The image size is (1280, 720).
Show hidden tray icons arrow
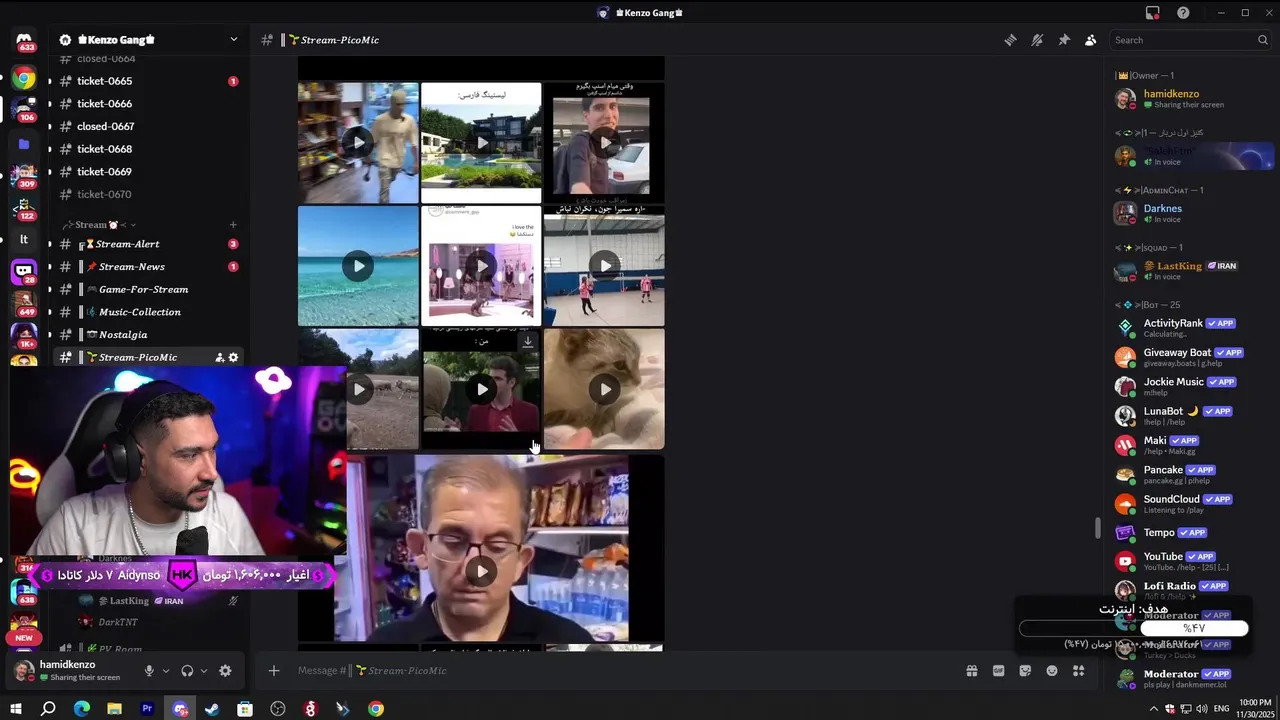tap(1153, 709)
